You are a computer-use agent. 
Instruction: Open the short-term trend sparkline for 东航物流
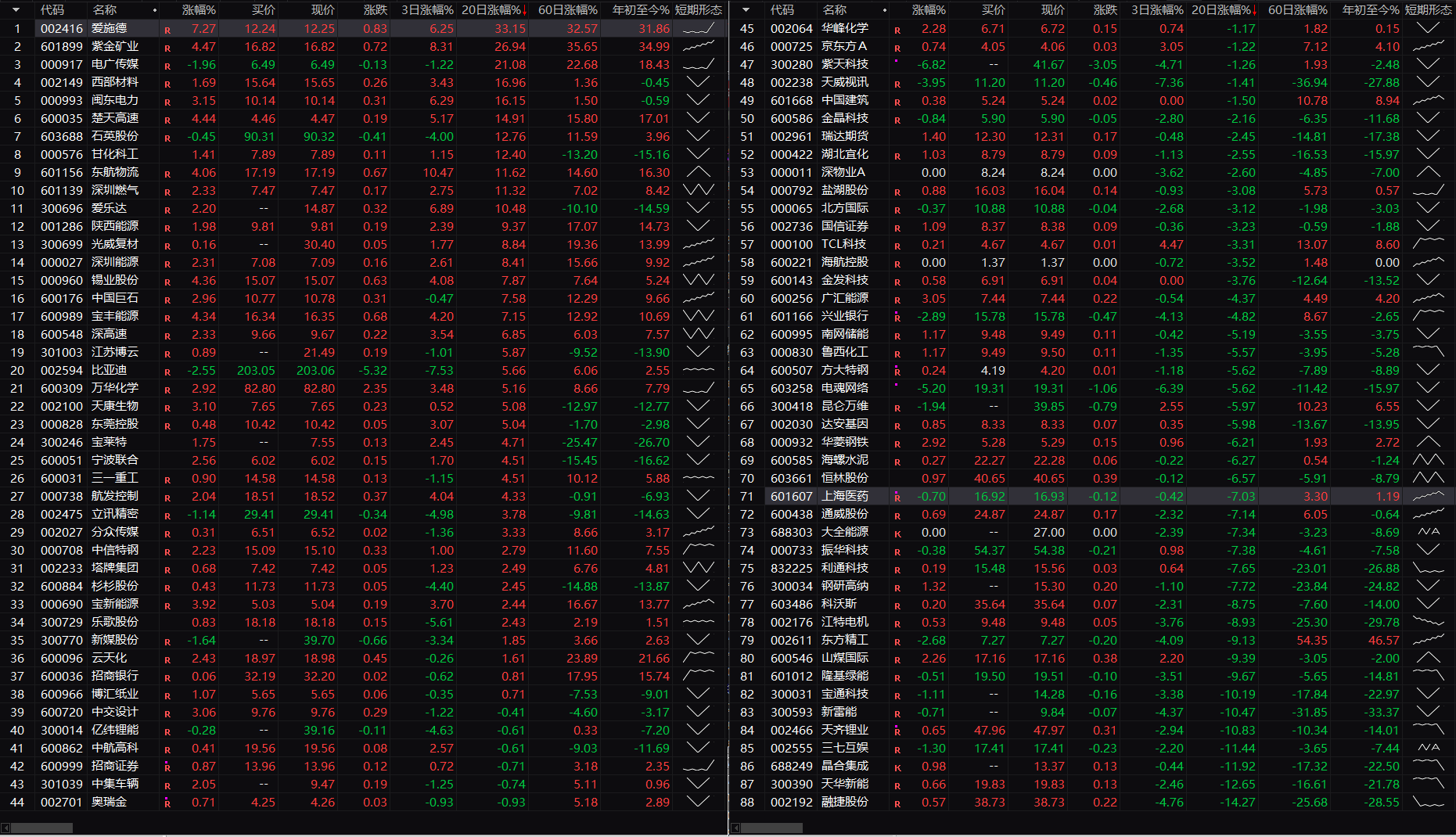[699, 172]
